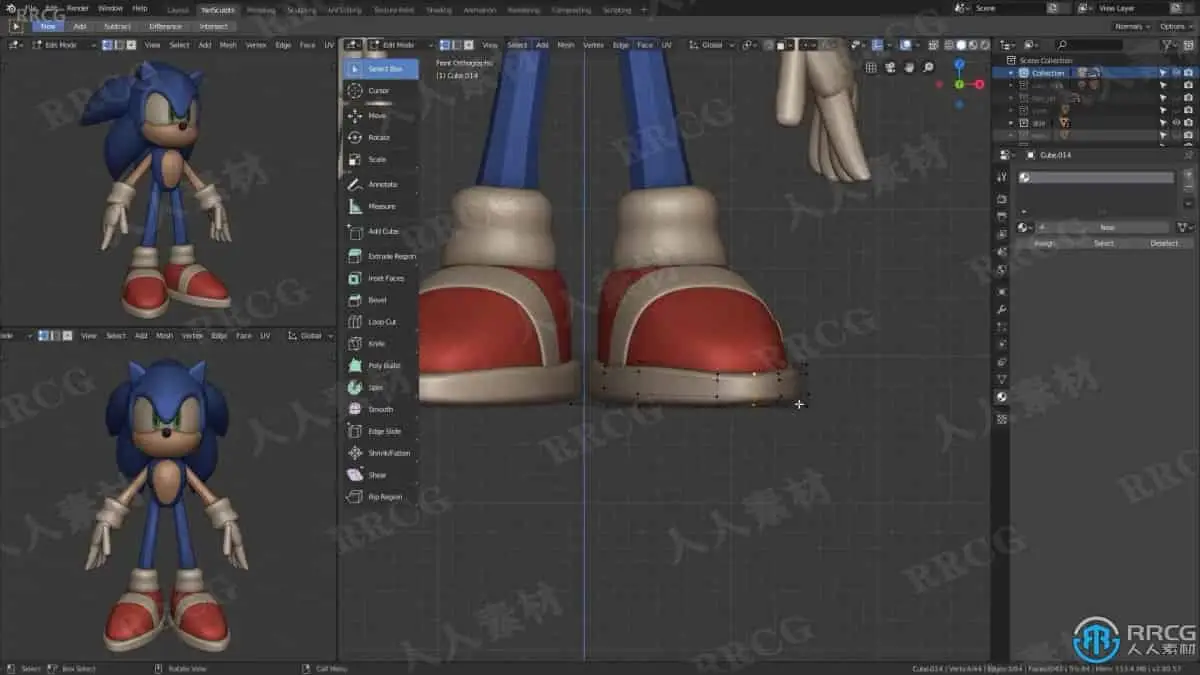Viewport: 1200px width, 675px height.
Task: Expand the Options dropdown
Action: click(1174, 26)
